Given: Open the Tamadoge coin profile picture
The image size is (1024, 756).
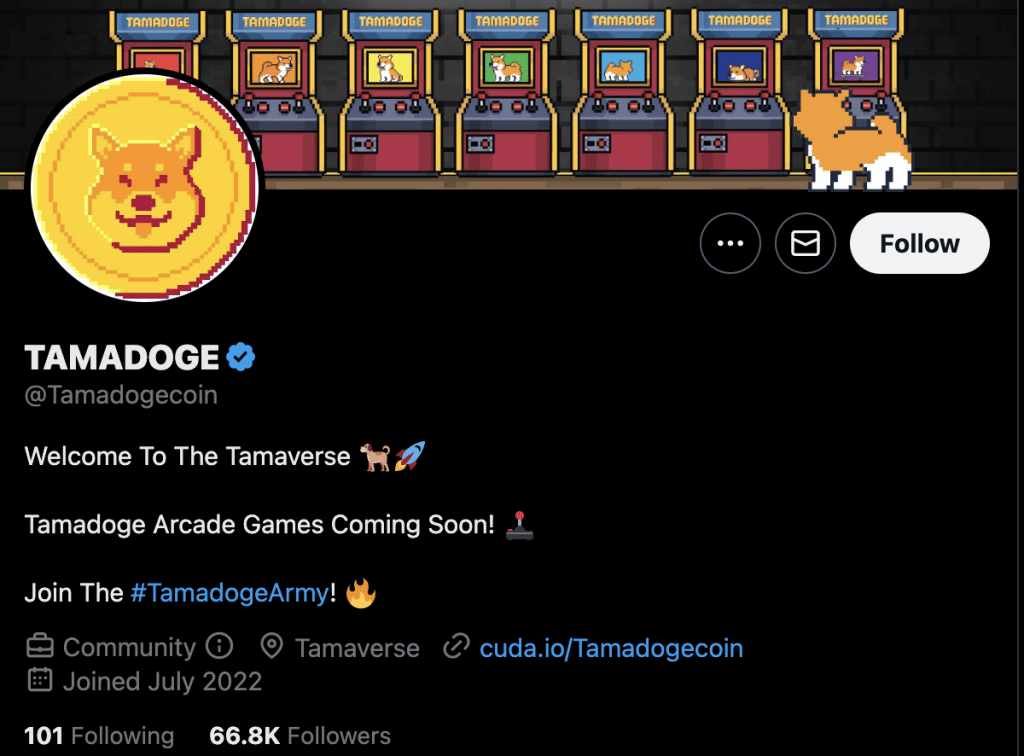Looking at the screenshot, I should [x=145, y=187].
